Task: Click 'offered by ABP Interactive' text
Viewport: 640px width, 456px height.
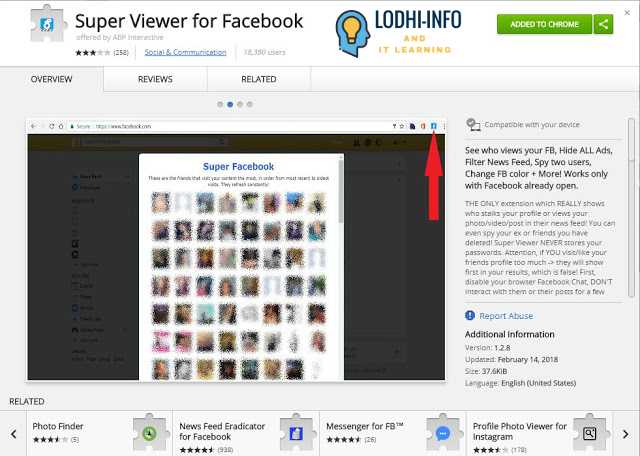Action: [120, 37]
